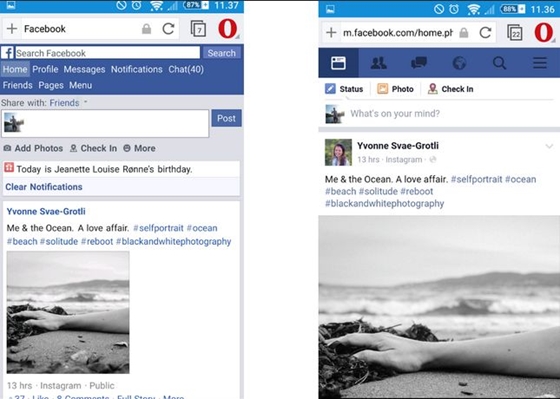The image size is (560, 399).
Task: Open Friend requests icon on right
Action: coord(379,63)
